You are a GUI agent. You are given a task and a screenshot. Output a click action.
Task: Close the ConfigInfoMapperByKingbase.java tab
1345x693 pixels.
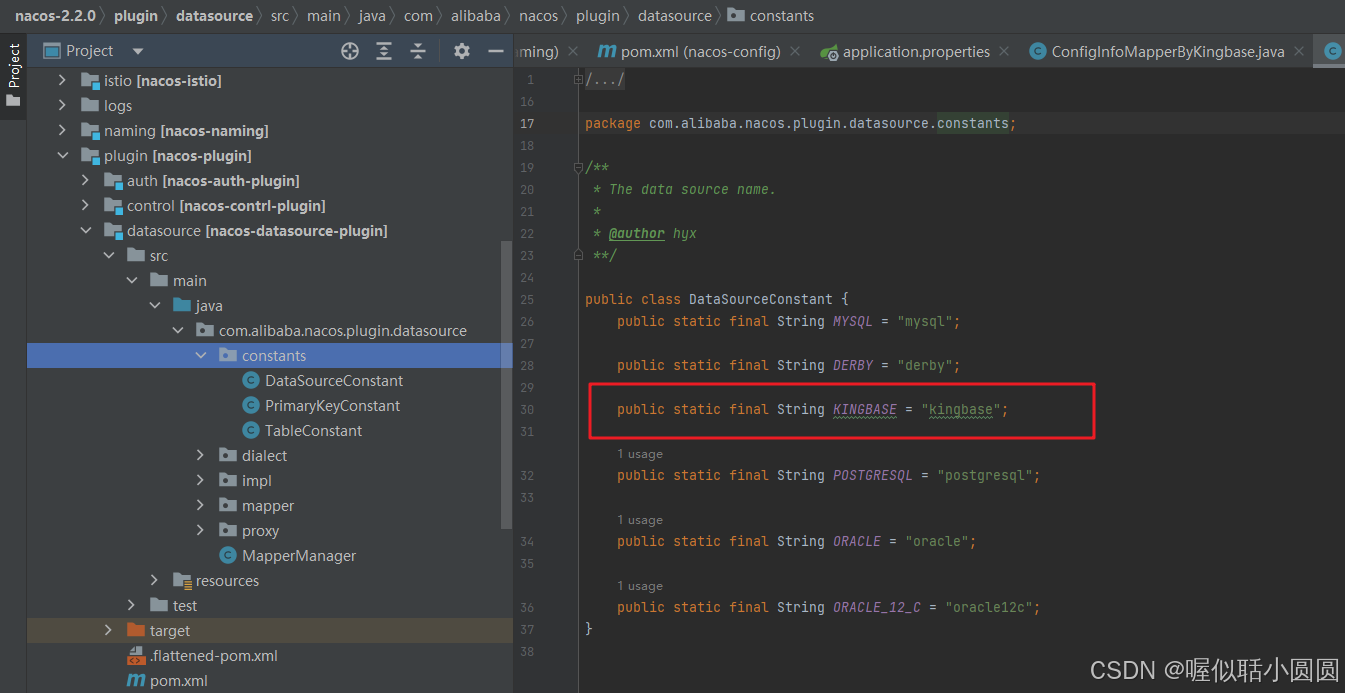click(1299, 51)
